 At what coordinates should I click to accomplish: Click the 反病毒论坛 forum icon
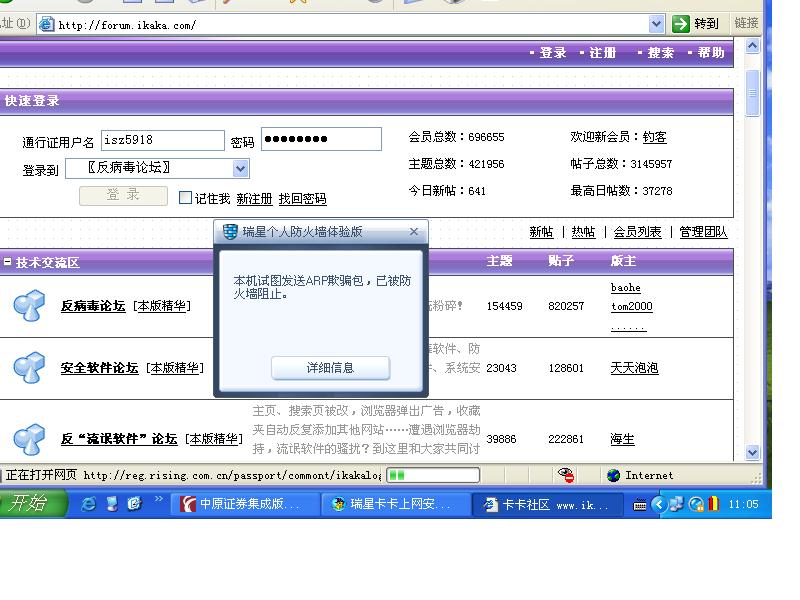click(x=29, y=305)
